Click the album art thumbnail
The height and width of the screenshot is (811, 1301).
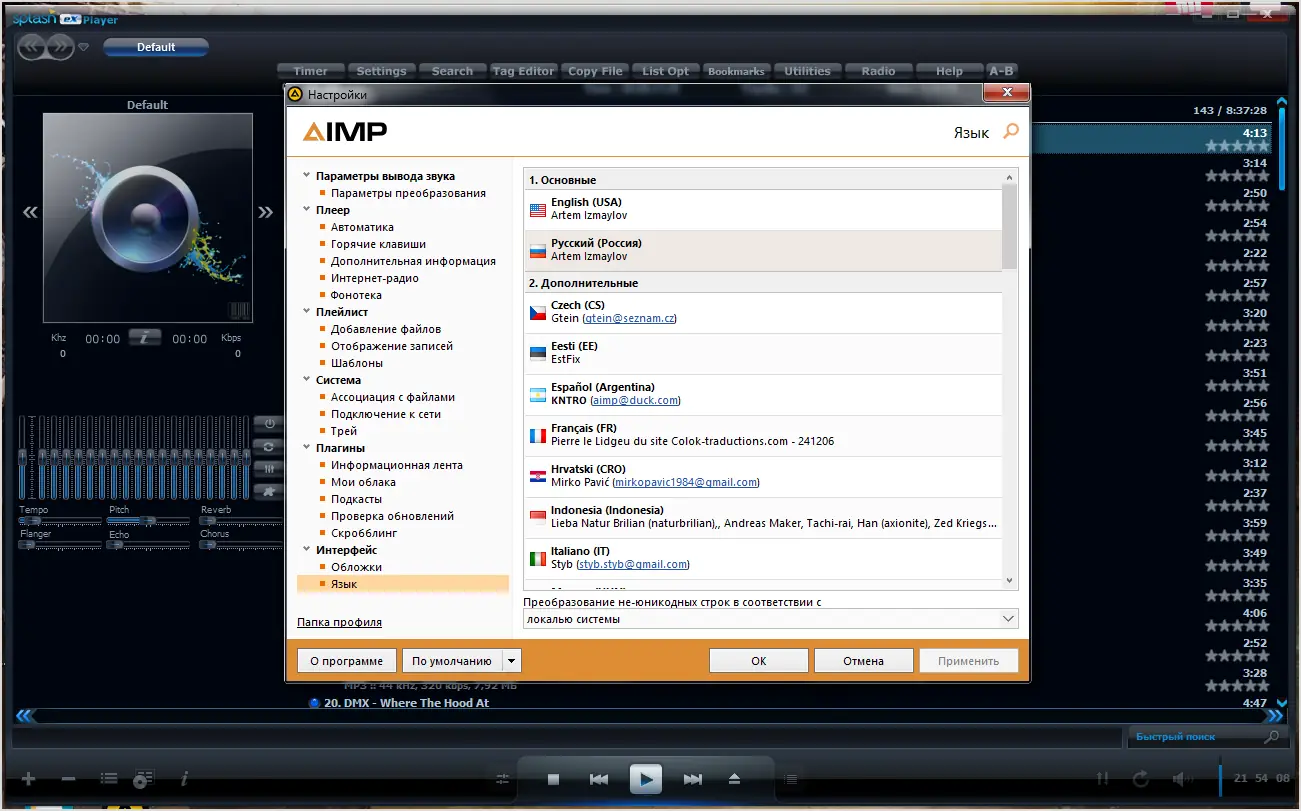click(148, 217)
